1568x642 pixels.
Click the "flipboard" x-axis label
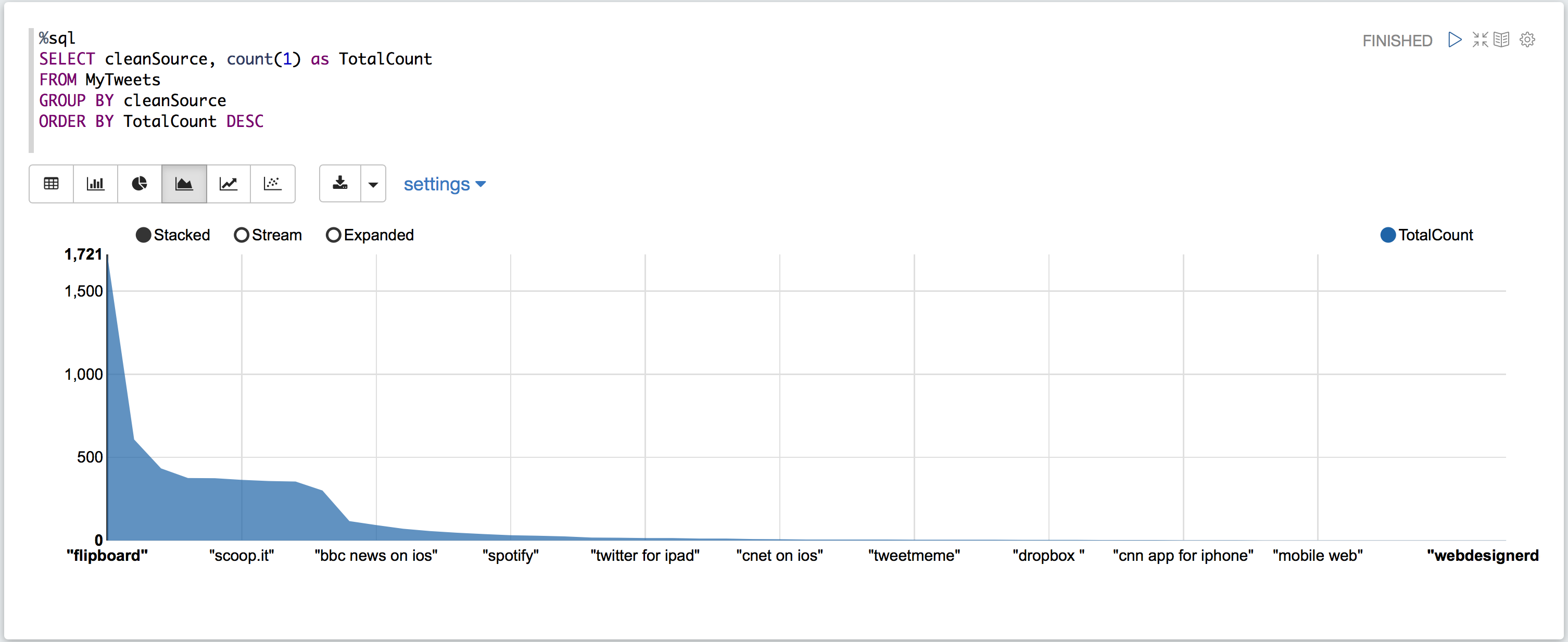point(107,556)
